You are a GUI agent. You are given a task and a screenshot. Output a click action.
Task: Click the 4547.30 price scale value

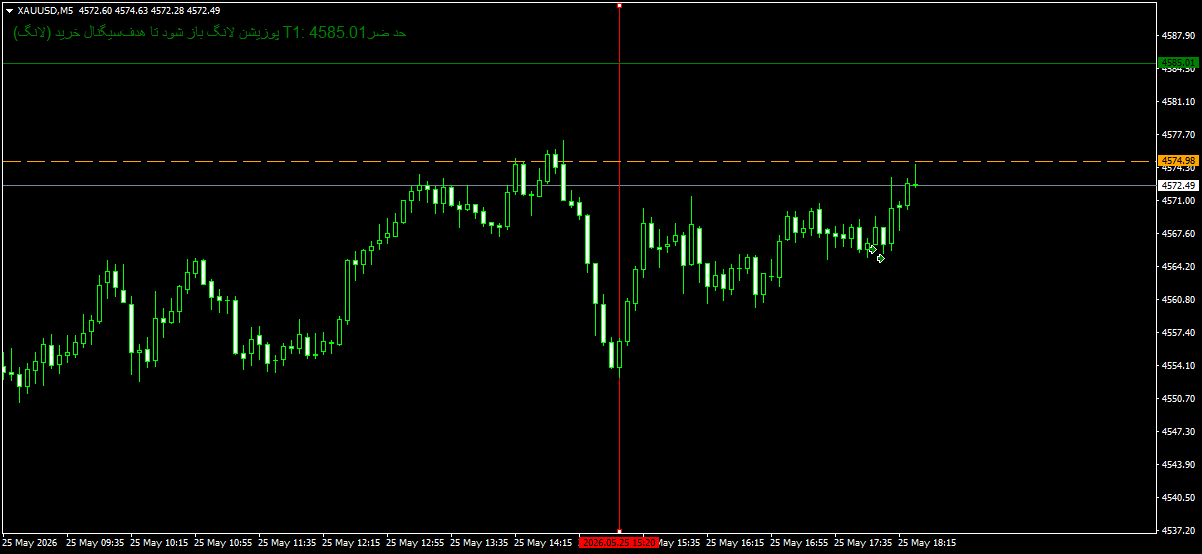tap(1179, 432)
